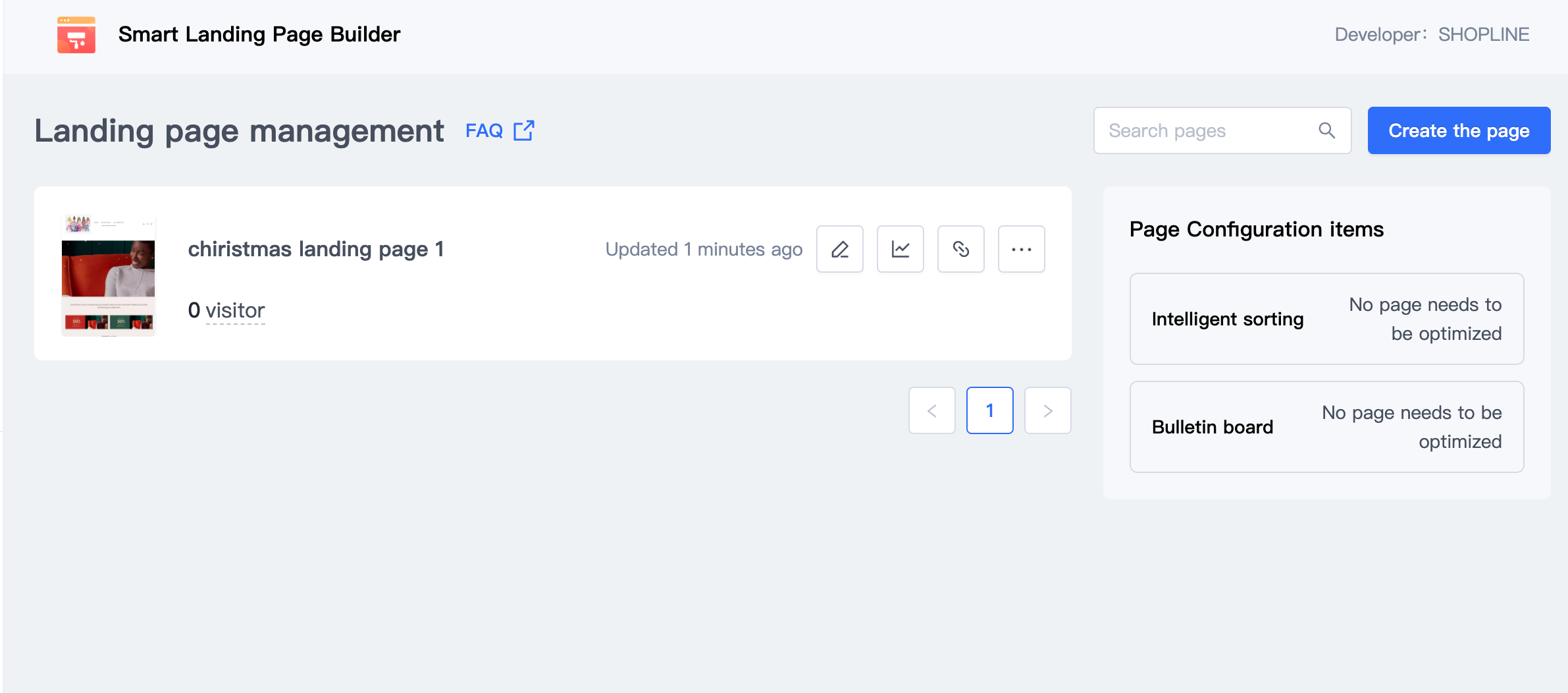Open the three-dots more options menu
Image resolution: width=1568 pixels, height=693 pixels.
(1021, 249)
